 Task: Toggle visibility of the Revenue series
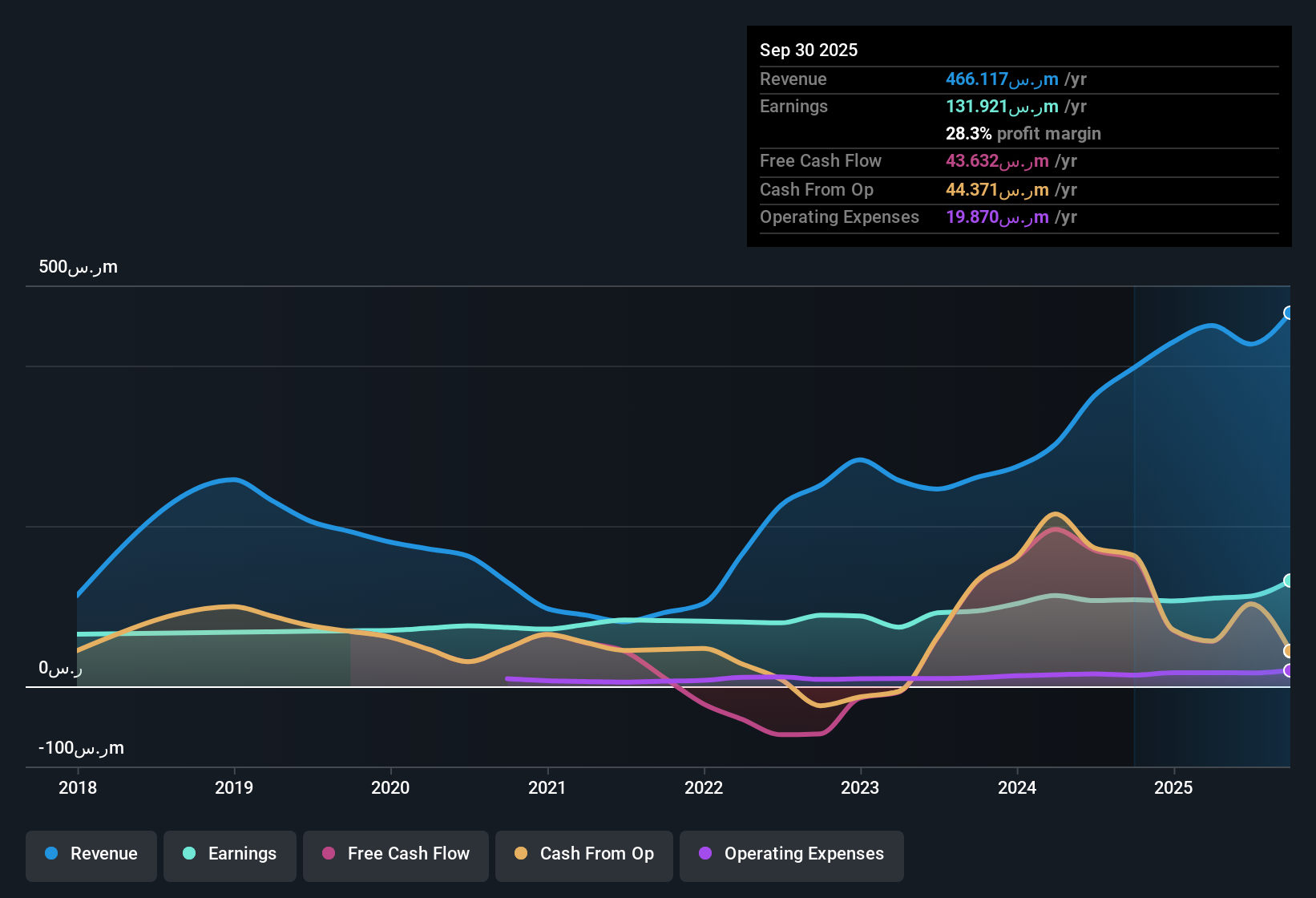coord(91,854)
